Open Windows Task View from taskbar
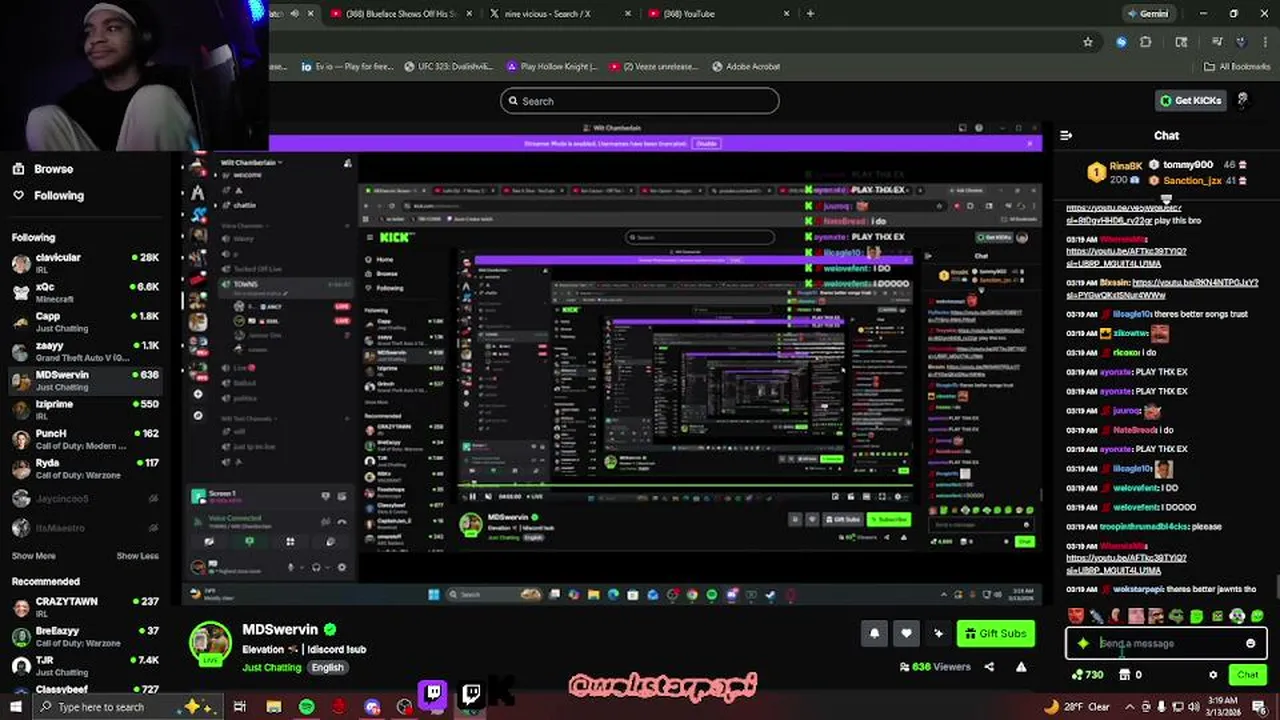This screenshot has width=1280, height=720. pos(240,707)
